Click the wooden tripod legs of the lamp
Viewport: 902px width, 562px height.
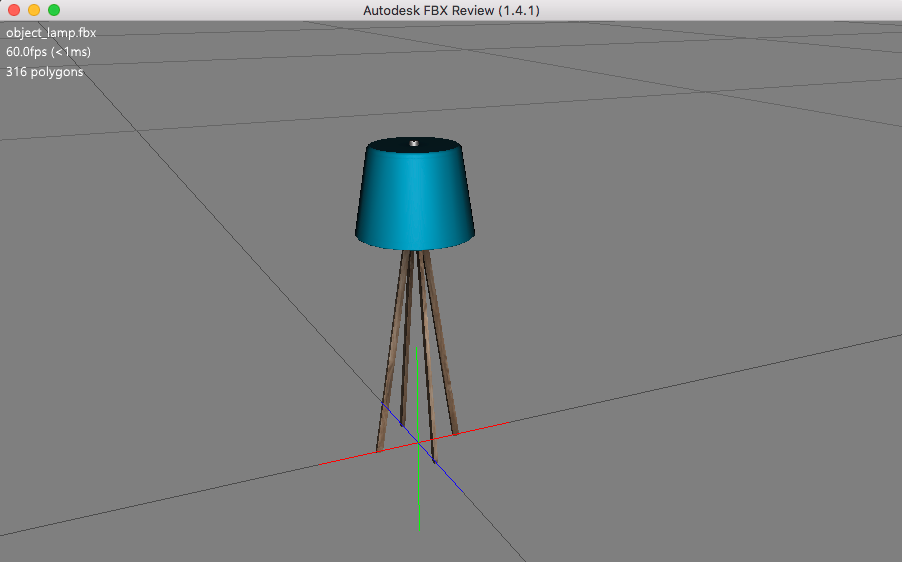[x=417, y=357]
